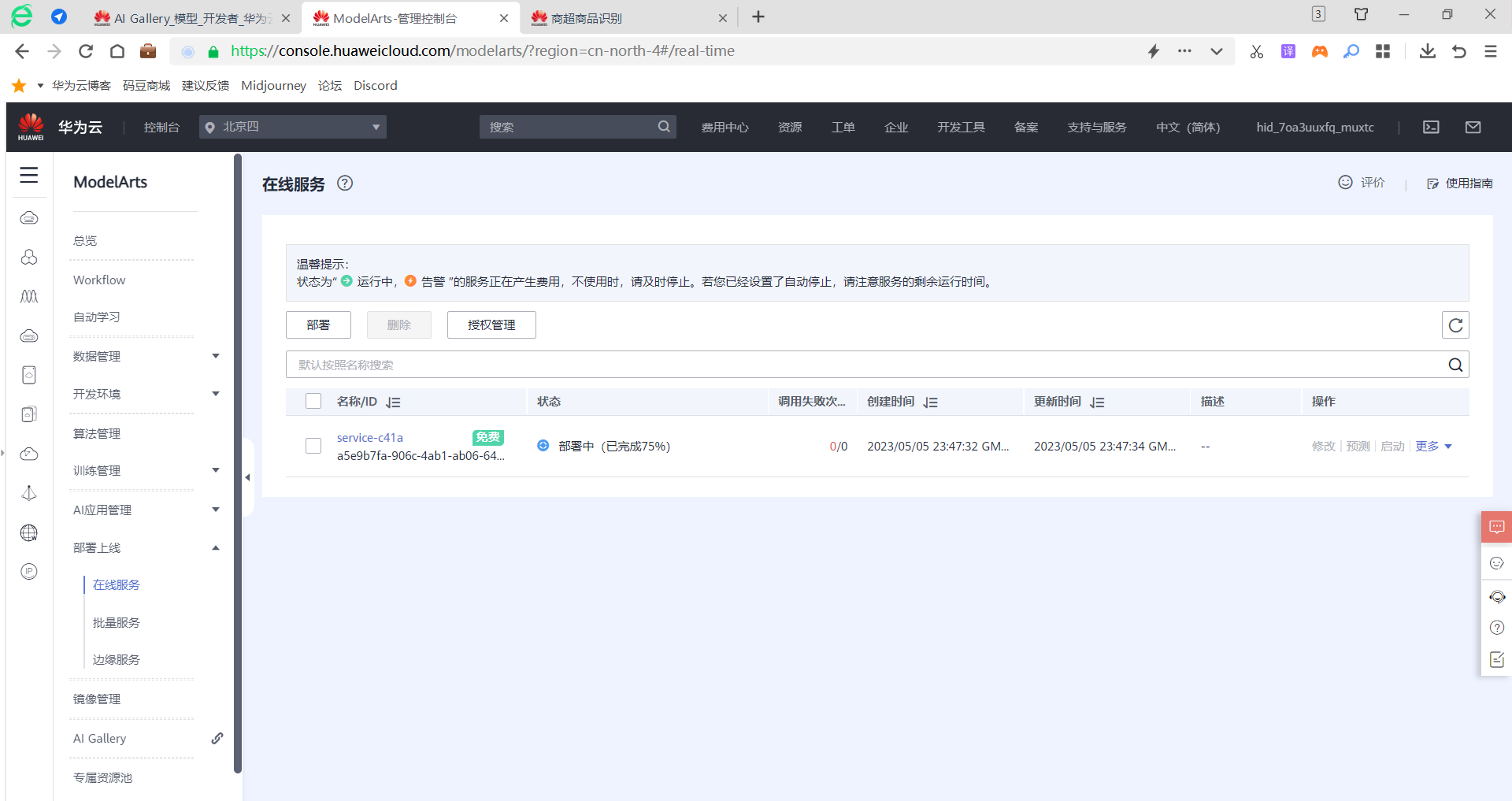Open 费用中心 in top nav
The image size is (1512, 801).
pyautogui.click(x=725, y=127)
